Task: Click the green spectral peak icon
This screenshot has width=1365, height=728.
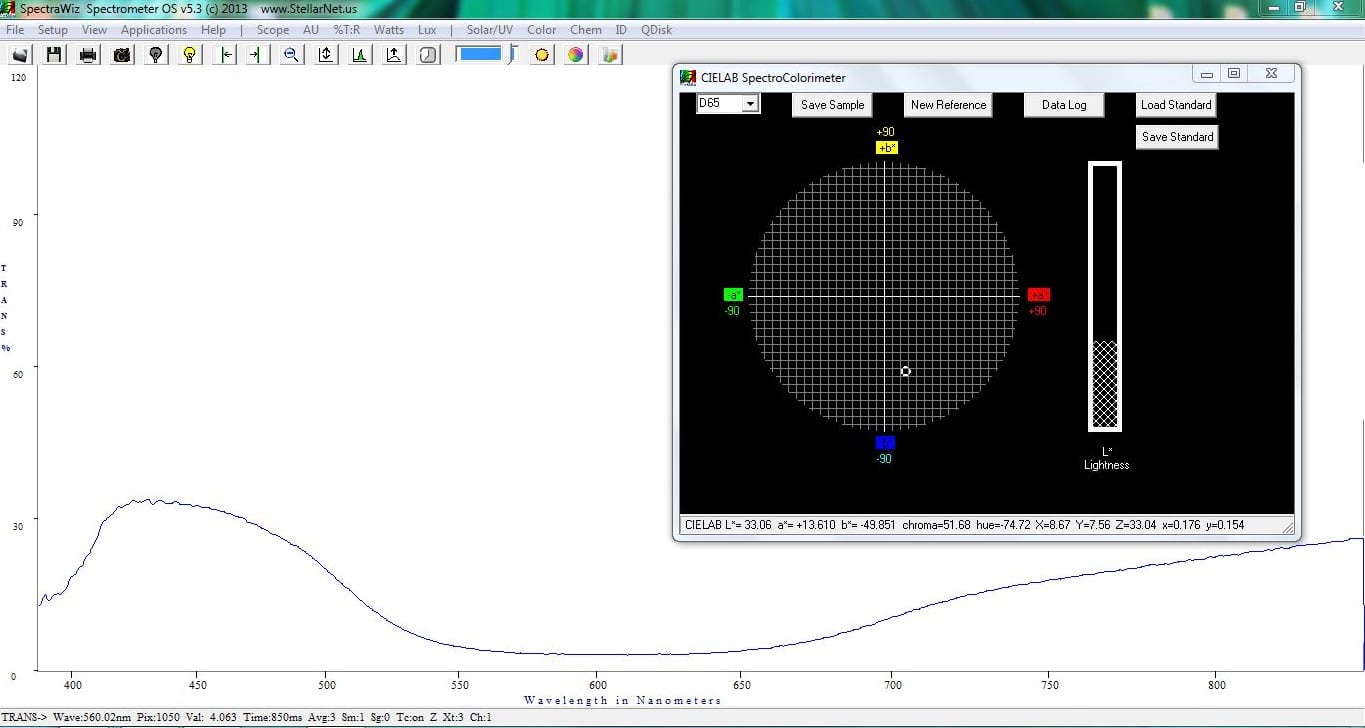Action: (x=360, y=55)
